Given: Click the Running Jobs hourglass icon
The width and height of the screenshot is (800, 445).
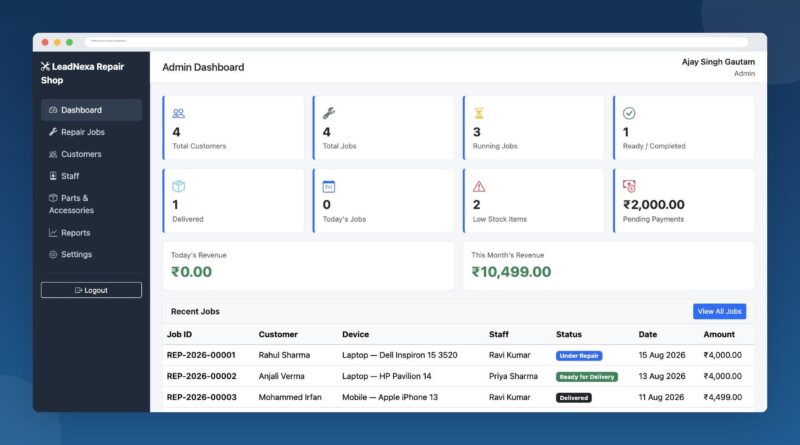Looking at the screenshot, I should coord(479,113).
